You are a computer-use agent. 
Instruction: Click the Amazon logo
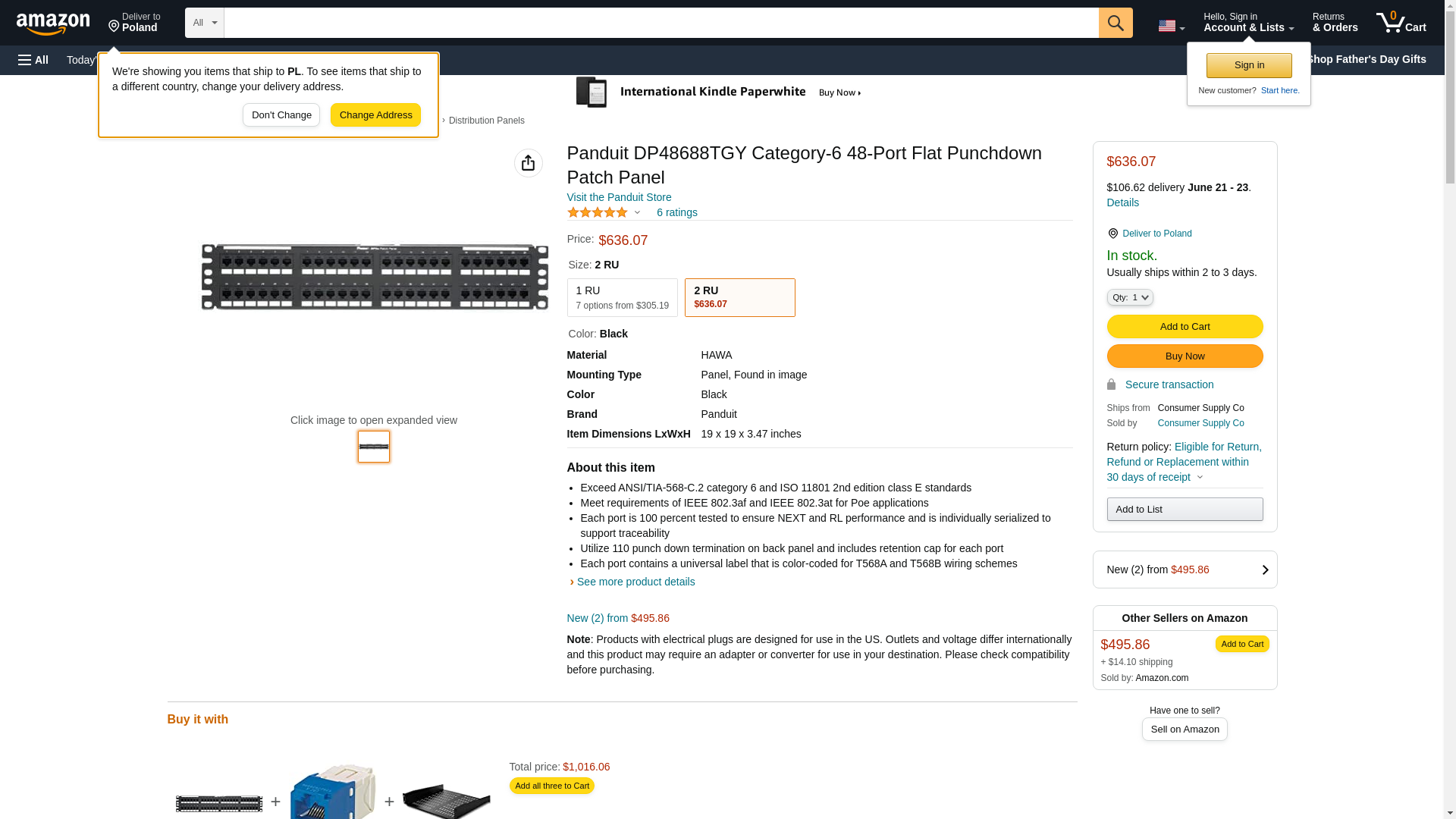[x=53, y=24]
